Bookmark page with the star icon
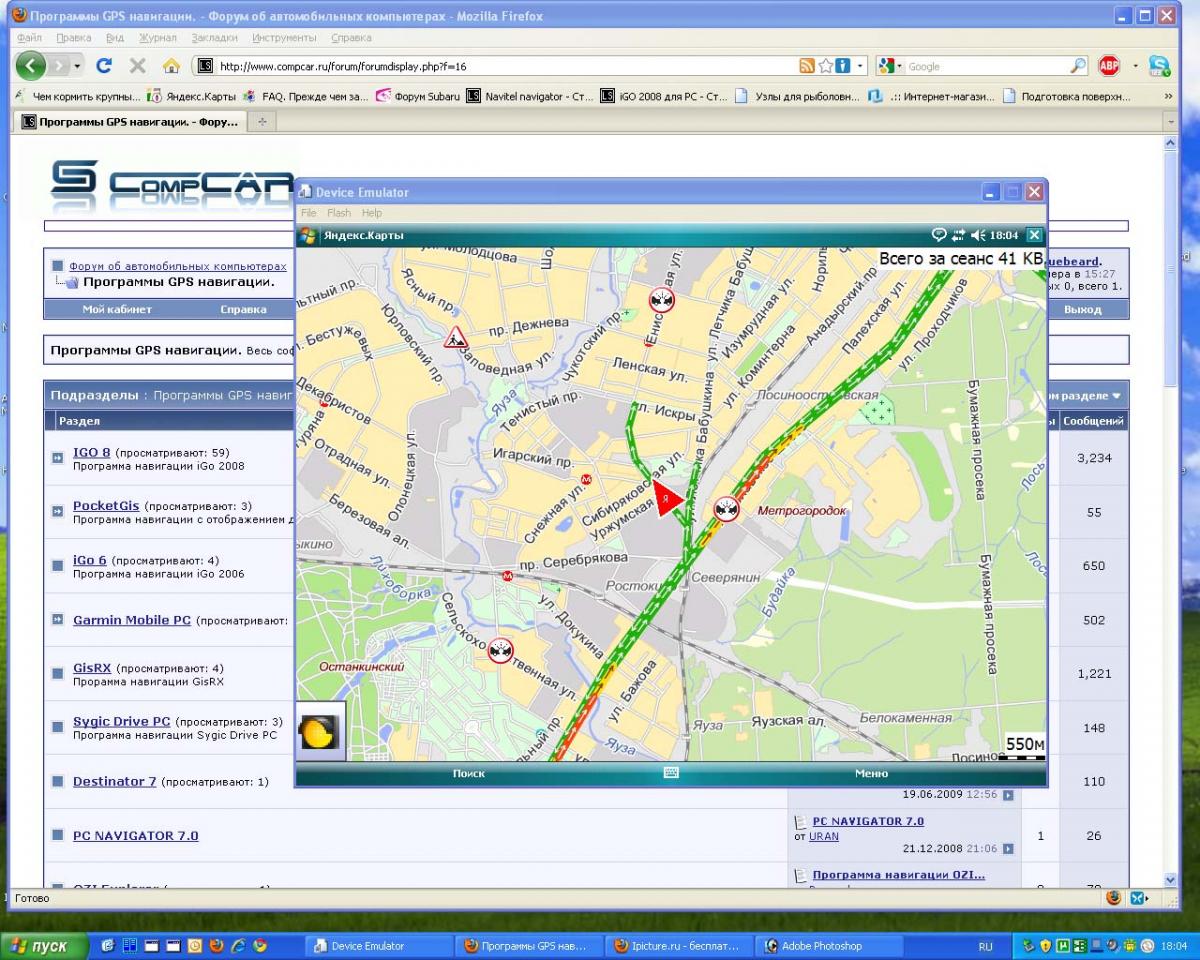Screen dimensions: 1200x960 tap(826, 66)
